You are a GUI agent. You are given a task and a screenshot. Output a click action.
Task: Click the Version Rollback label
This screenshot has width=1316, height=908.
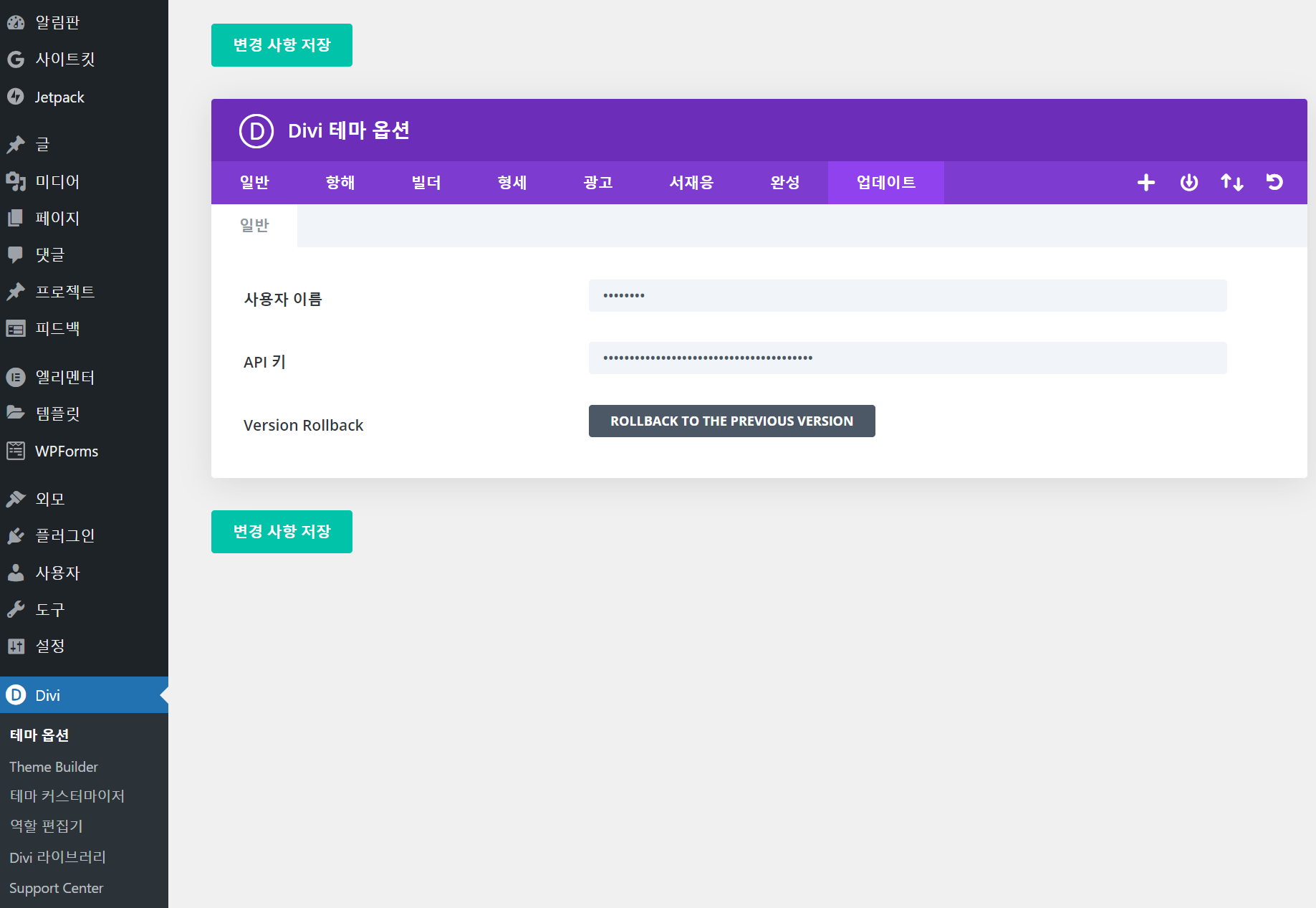[304, 425]
